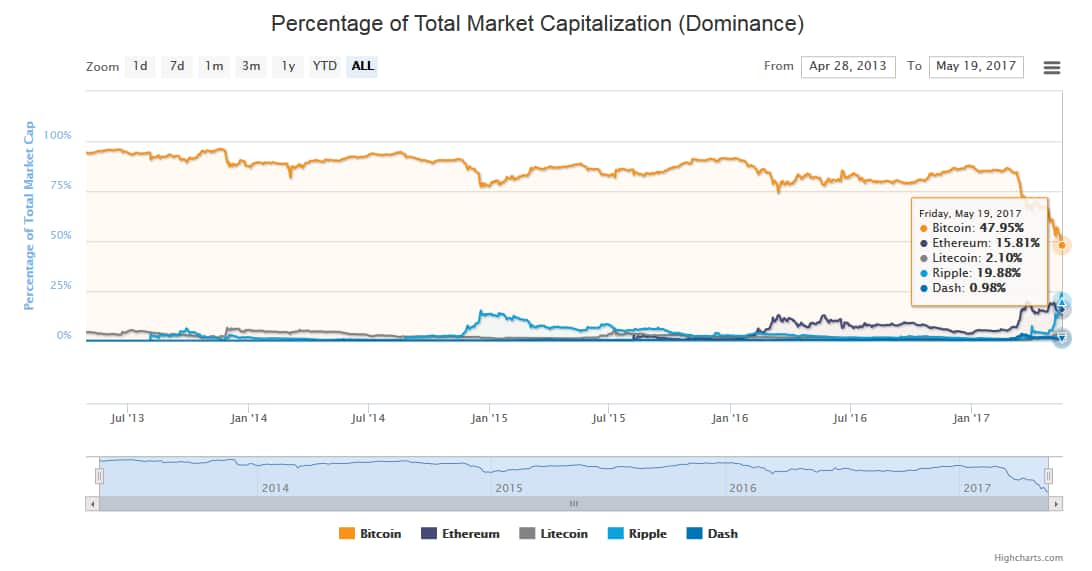Click the Bitcoin orange legend swatch
1092x571 pixels.
point(348,534)
